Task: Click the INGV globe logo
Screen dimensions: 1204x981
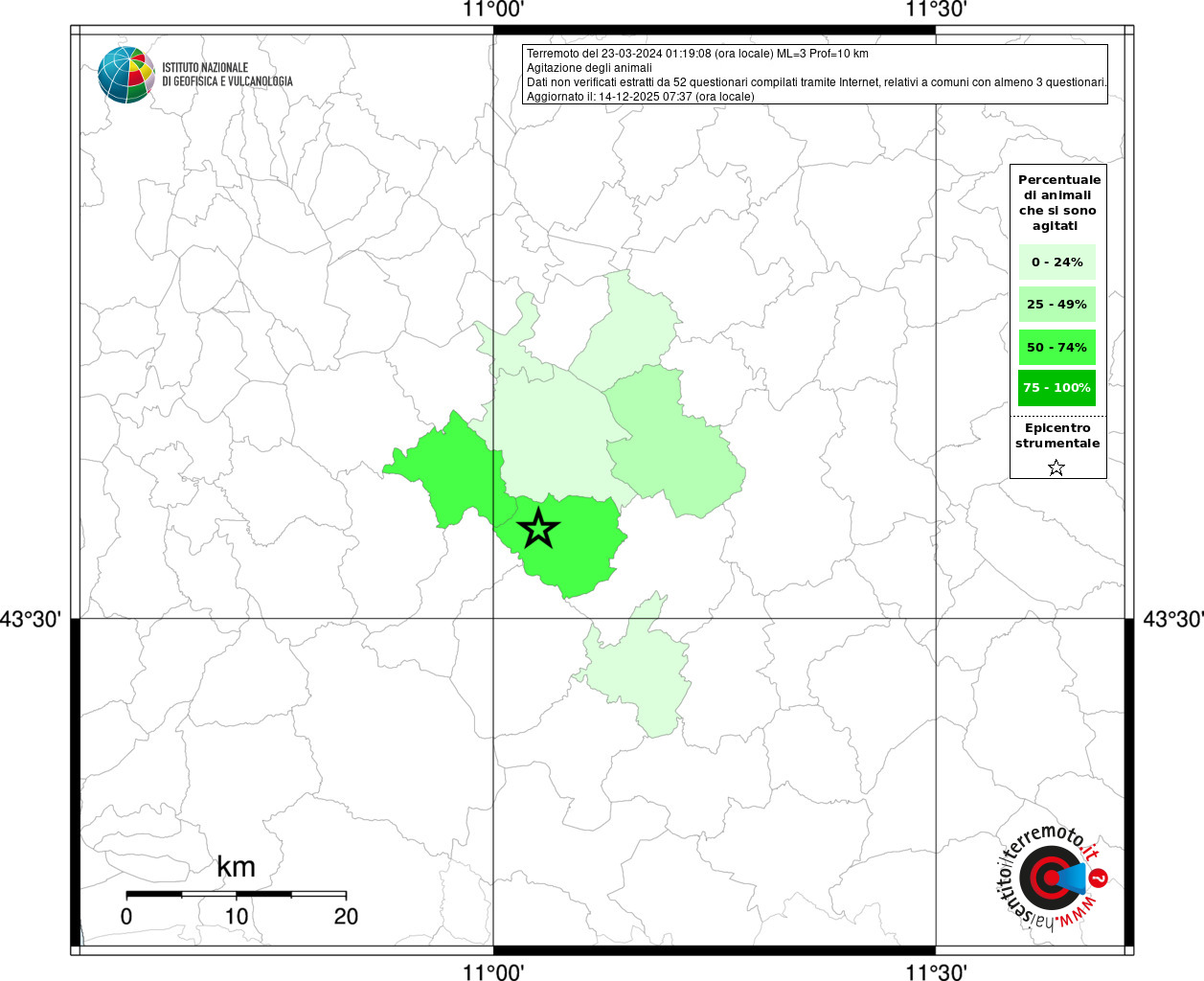Action: [126, 75]
